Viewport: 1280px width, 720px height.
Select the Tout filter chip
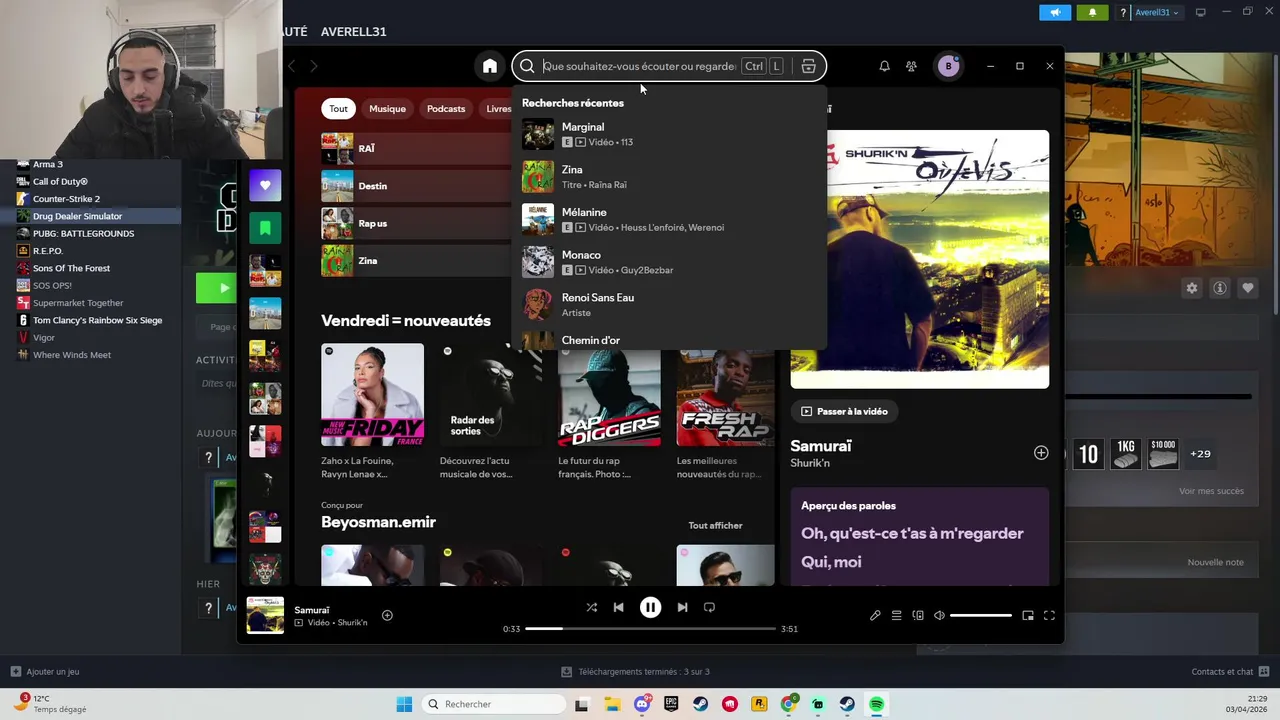[x=339, y=108]
